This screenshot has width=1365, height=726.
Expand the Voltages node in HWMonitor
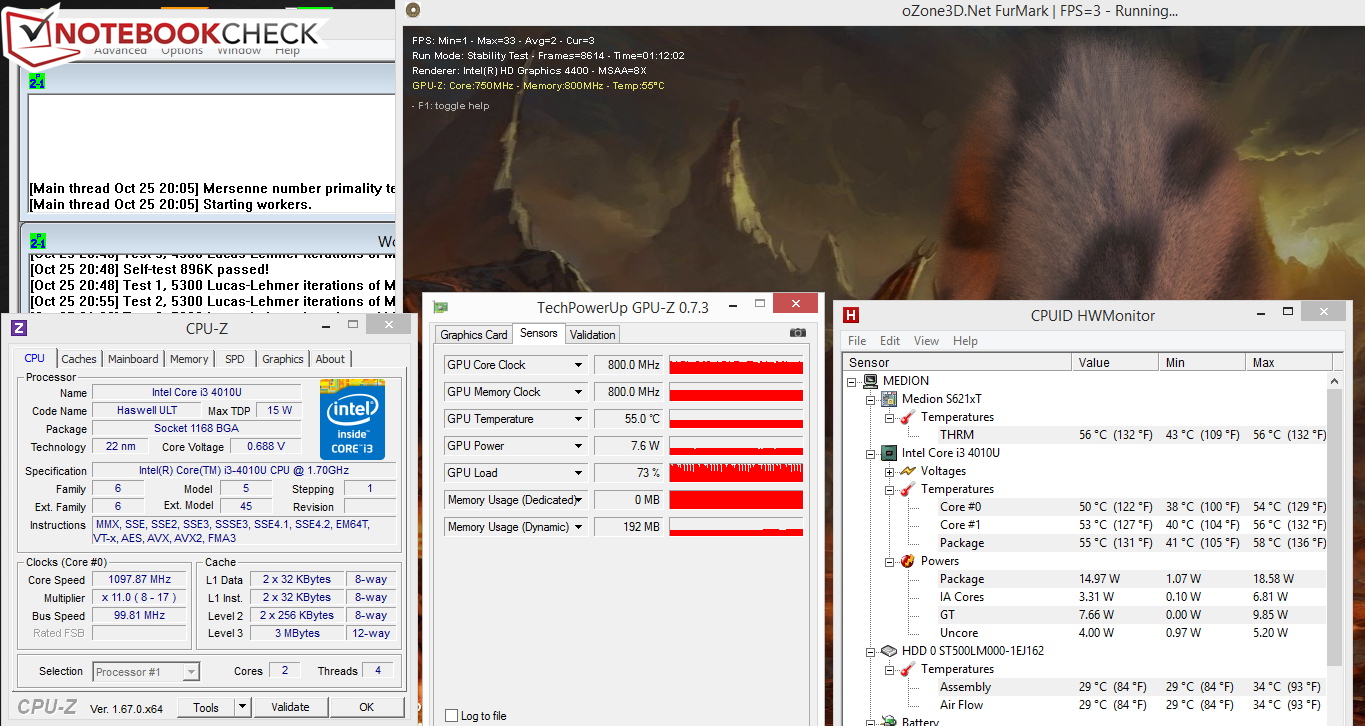click(x=889, y=471)
